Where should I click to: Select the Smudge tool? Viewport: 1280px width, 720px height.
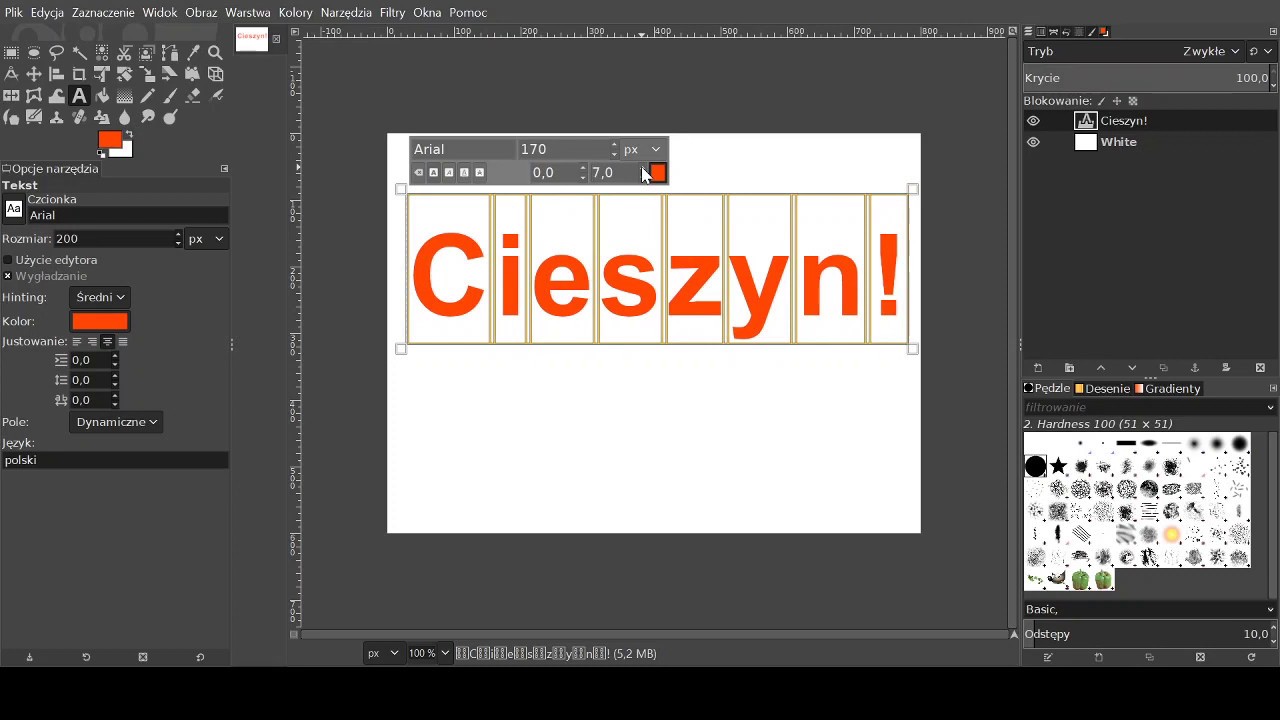pyautogui.click(x=147, y=117)
